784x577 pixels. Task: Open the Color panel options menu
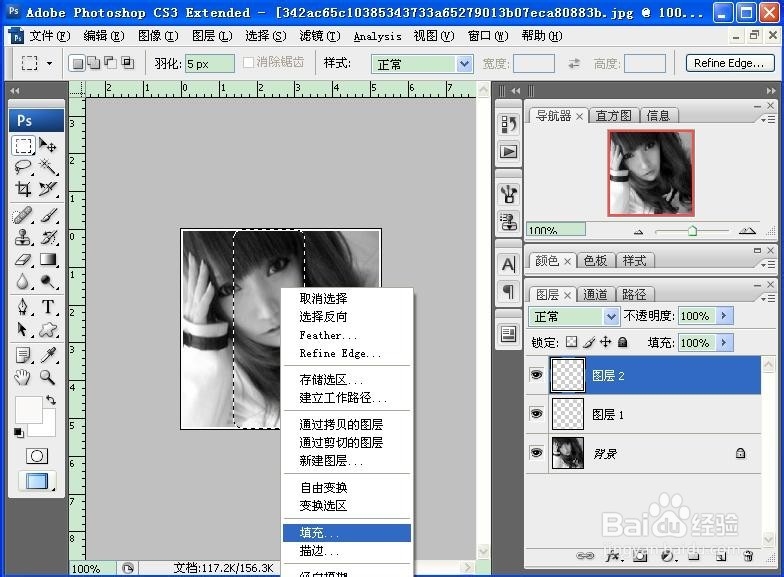click(x=768, y=264)
